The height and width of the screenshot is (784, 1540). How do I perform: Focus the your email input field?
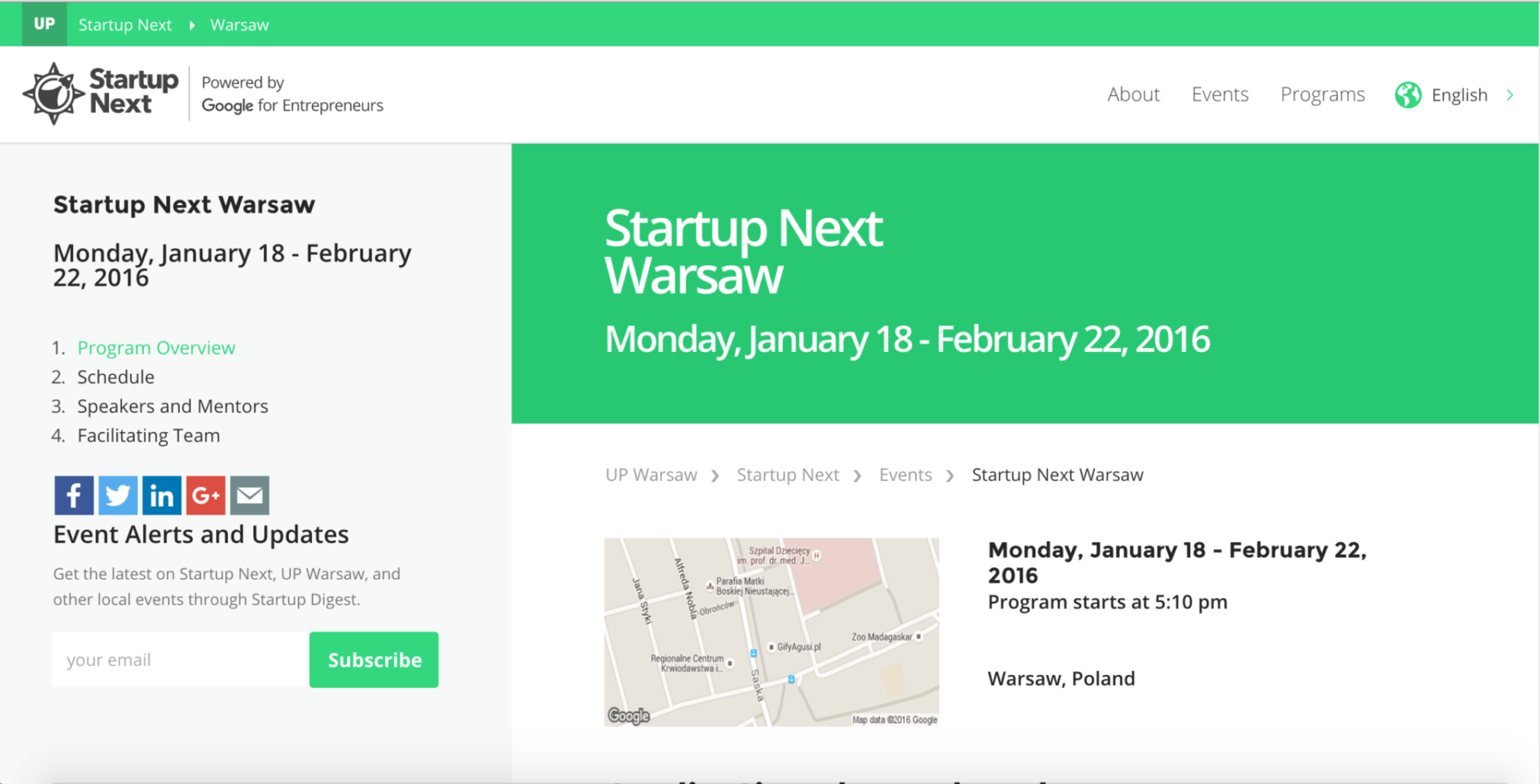[180, 660]
